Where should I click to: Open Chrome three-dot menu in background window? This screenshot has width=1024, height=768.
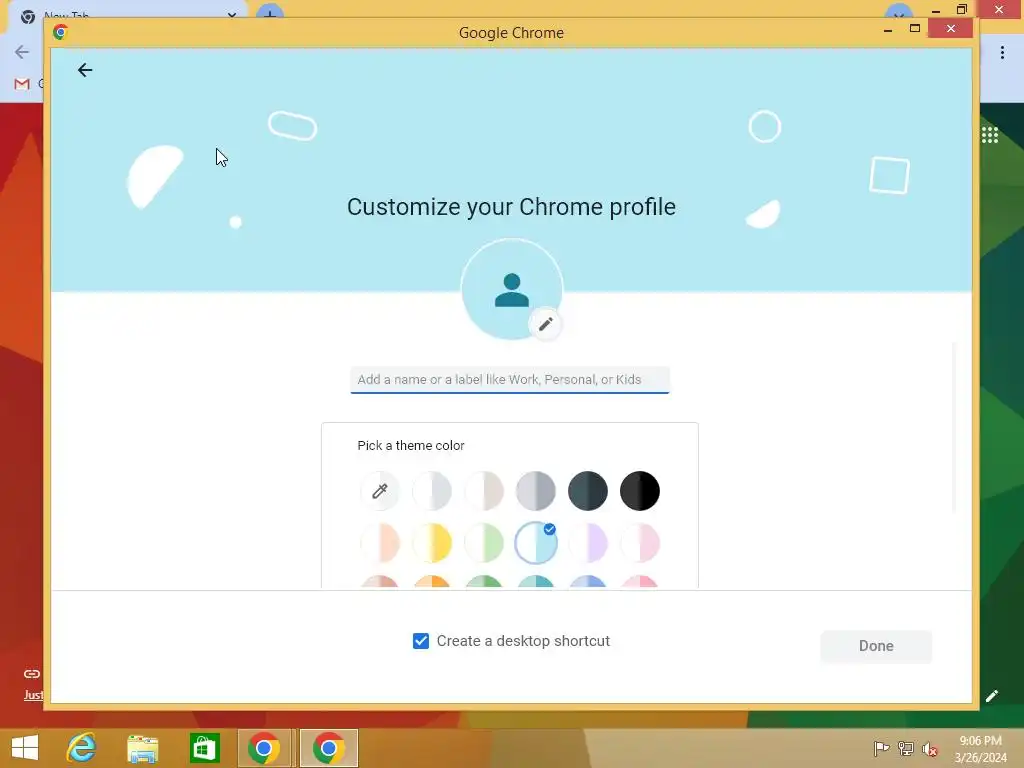point(1002,52)
